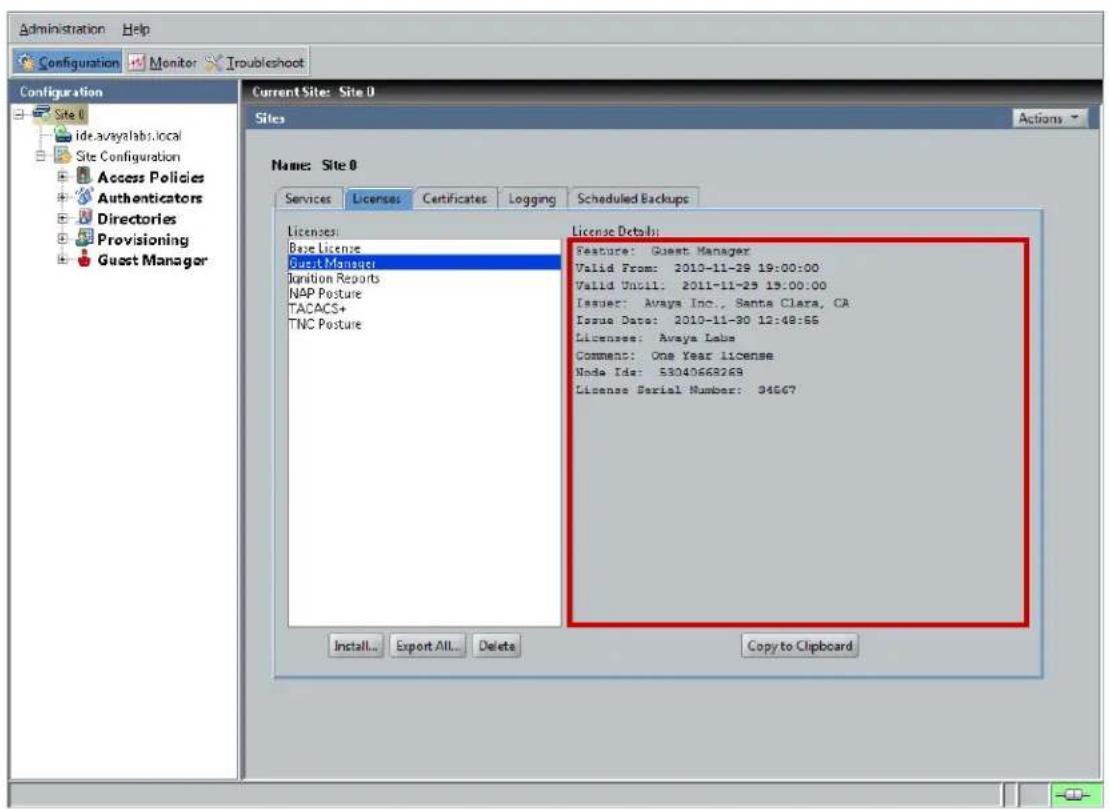Image resolution: width=1109 pixels, height=809 pixels.
Task: Switch to the Services tab
Action: pos(308,199)
